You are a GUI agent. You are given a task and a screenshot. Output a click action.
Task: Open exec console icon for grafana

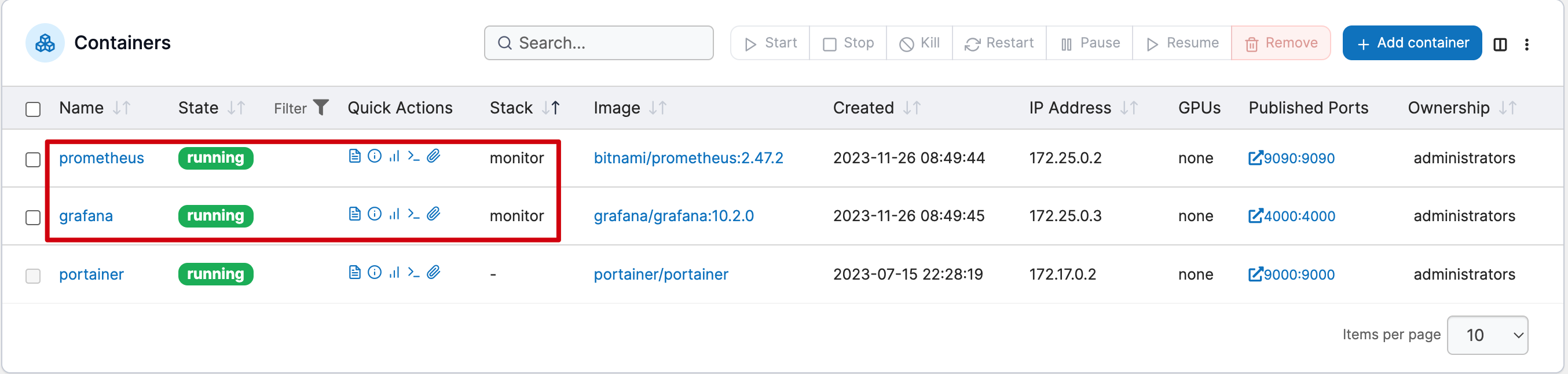[414, 214]
